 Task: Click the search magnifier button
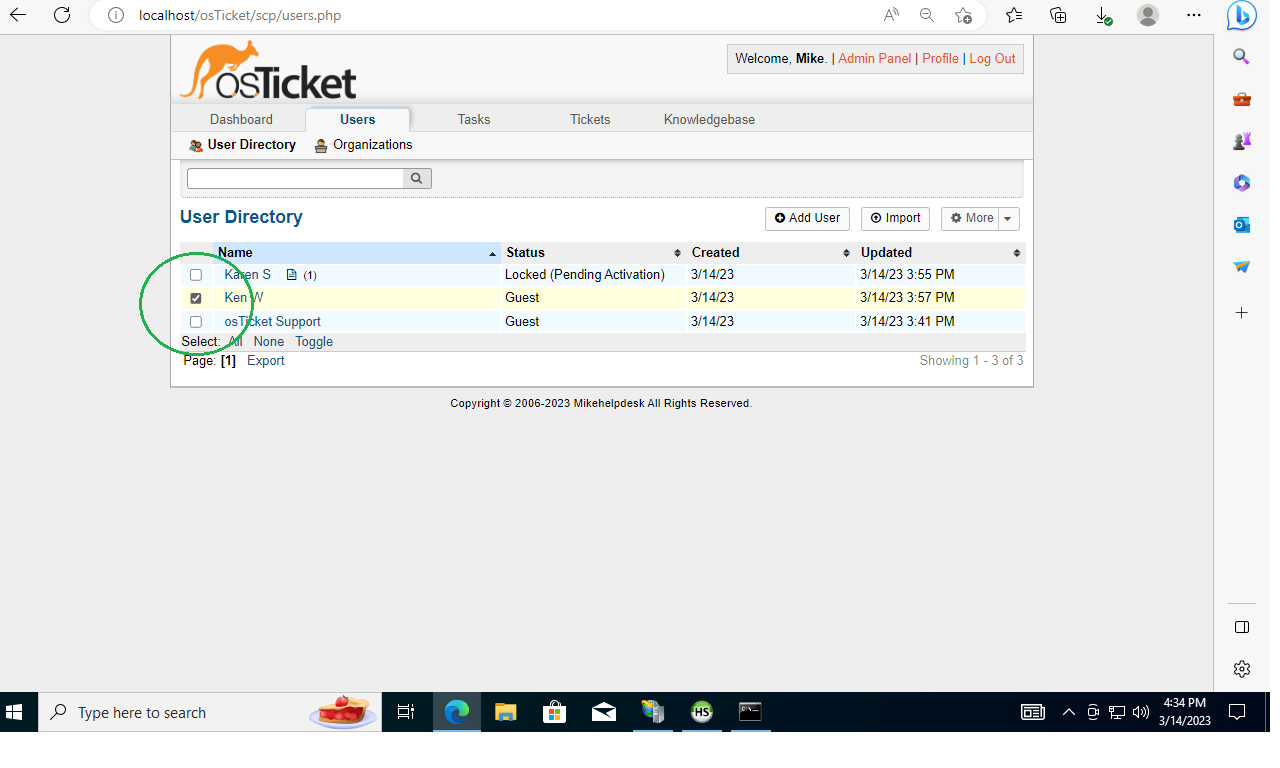pos(417,178)
